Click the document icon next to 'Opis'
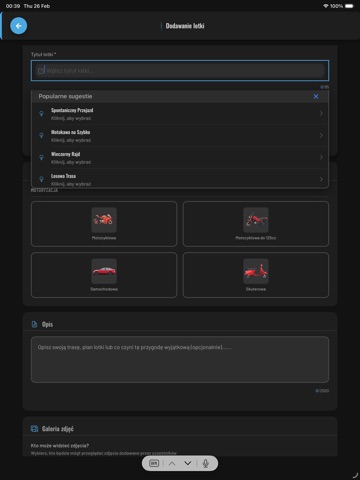 [x=34, y=324]
